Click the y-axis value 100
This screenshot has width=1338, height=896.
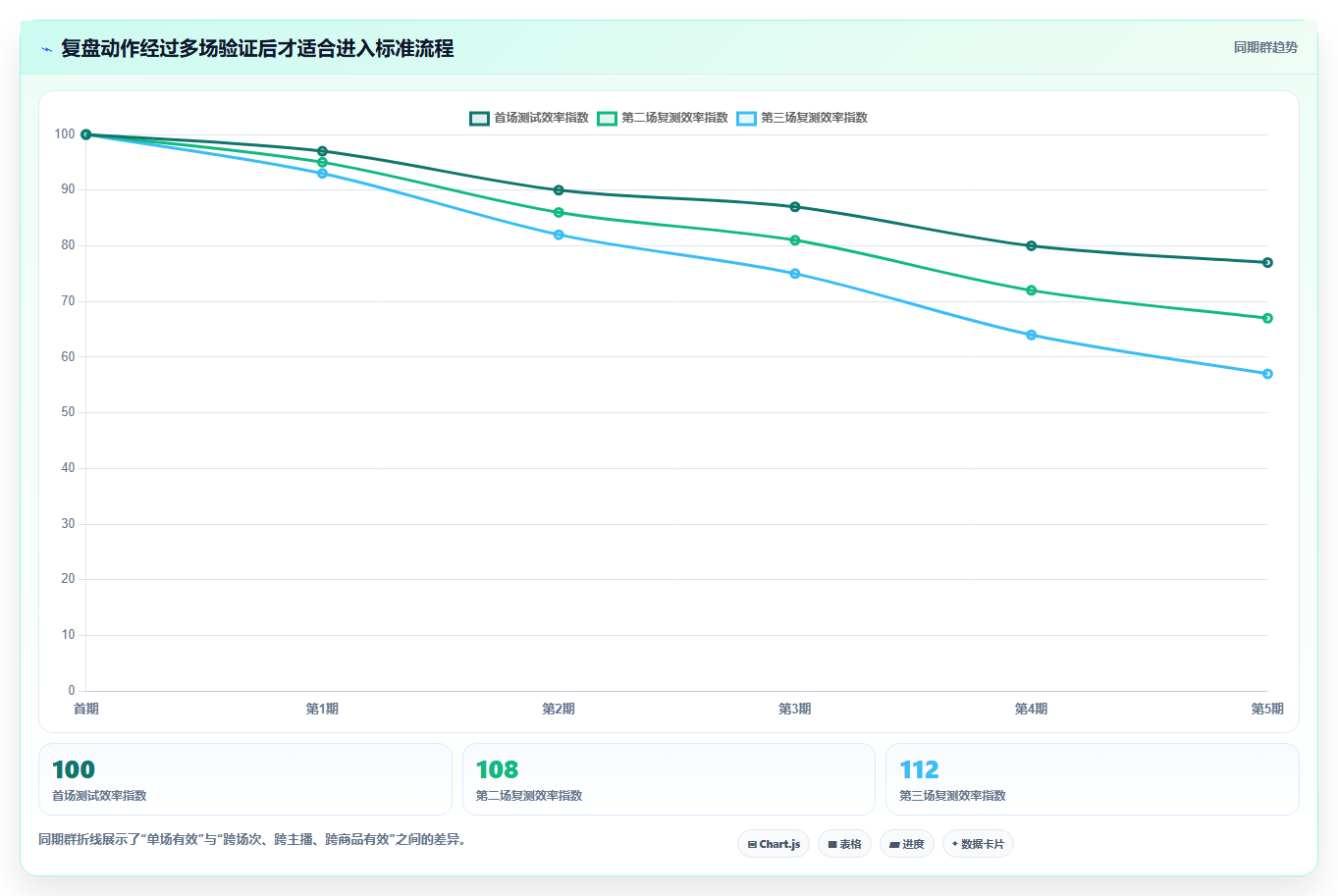(x=65, y=134)
